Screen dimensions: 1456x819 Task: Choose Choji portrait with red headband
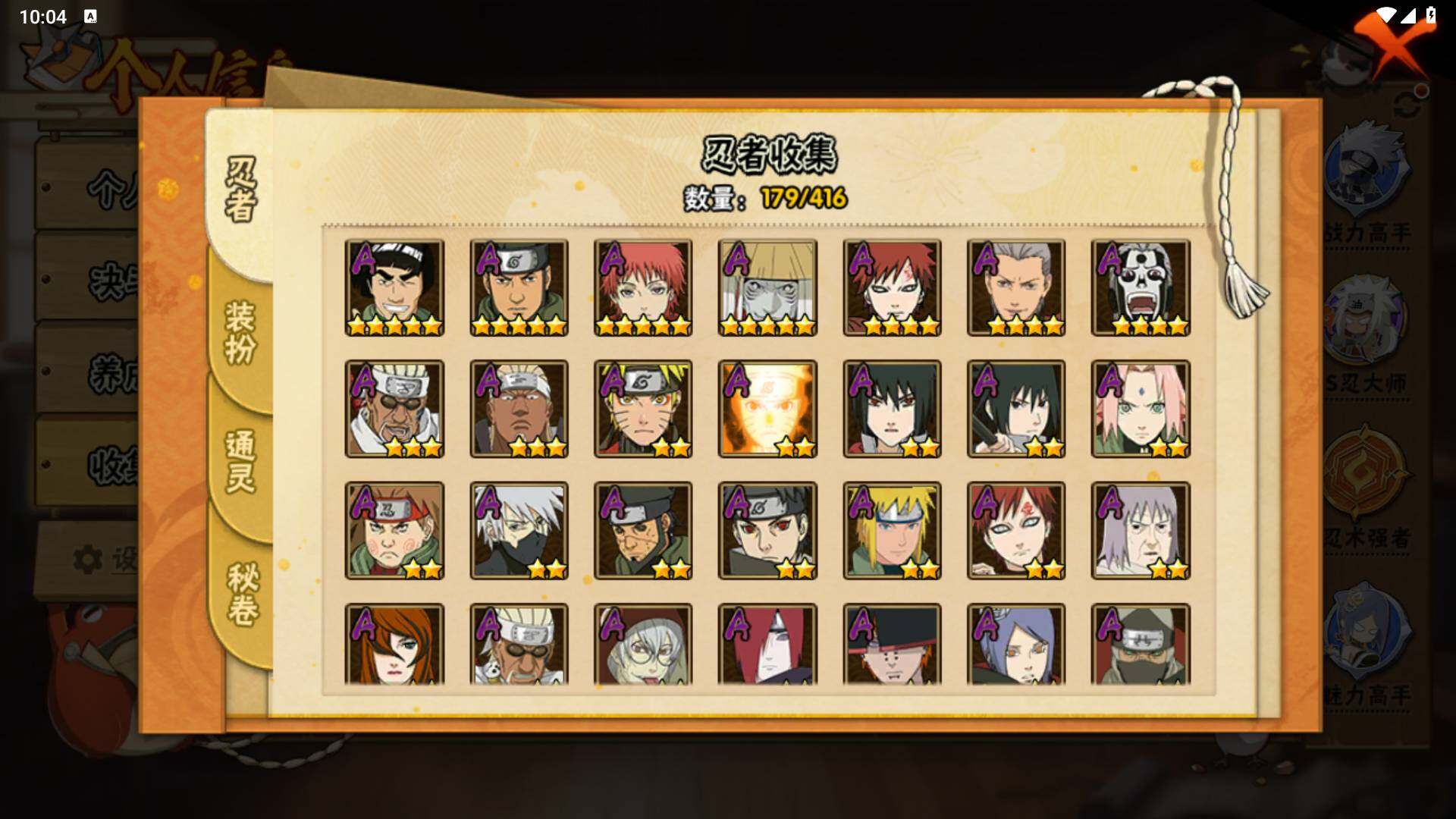coord(394,531)
